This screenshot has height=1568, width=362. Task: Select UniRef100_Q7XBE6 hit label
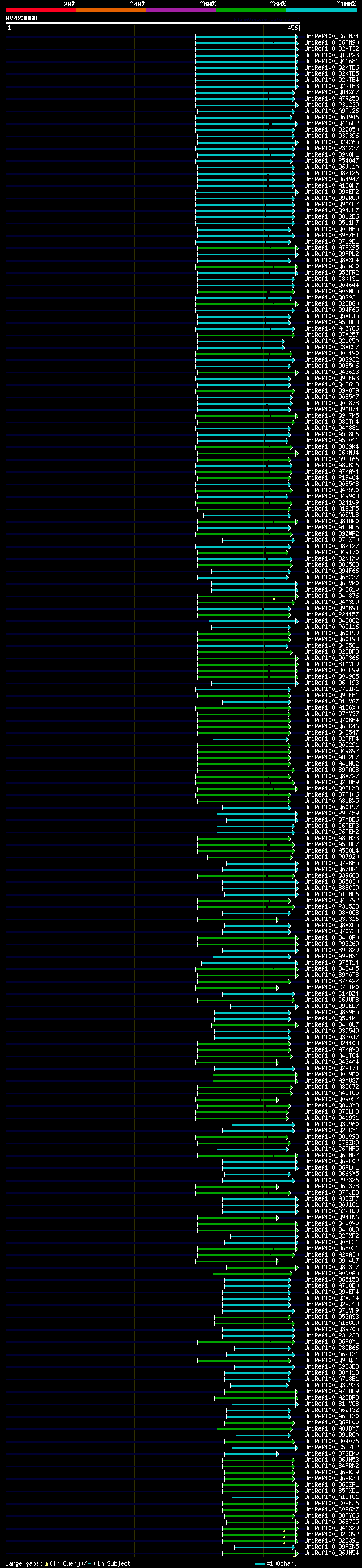coord(331,819)
